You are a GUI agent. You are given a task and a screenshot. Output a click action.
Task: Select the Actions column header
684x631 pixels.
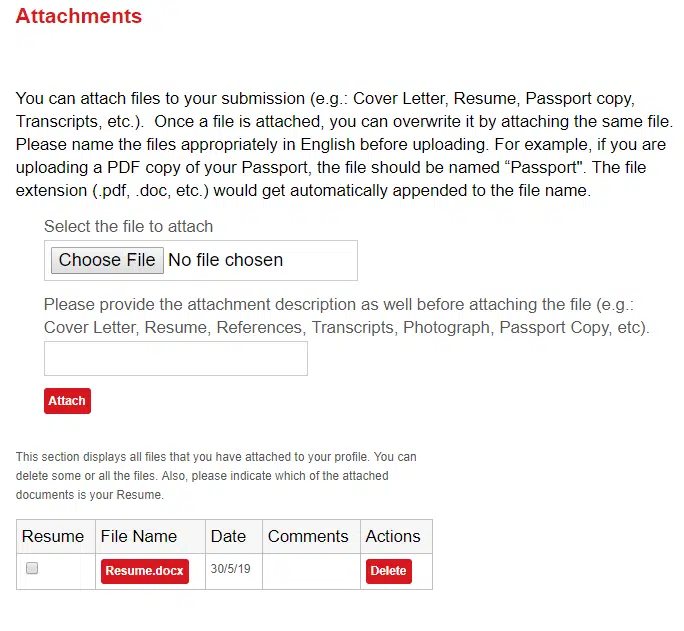pyautogui.click(x=393, y=536)
